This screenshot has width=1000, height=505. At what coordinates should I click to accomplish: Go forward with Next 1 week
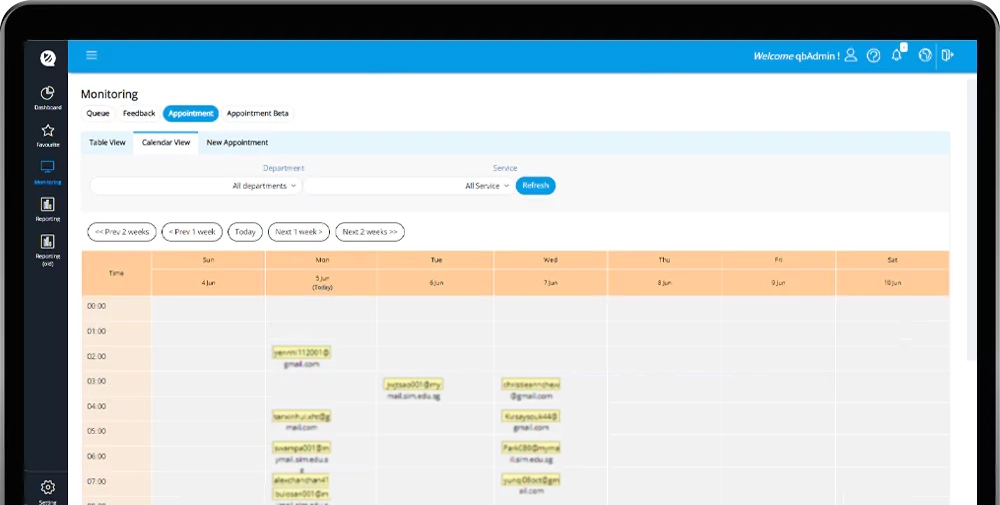[298, 232]
